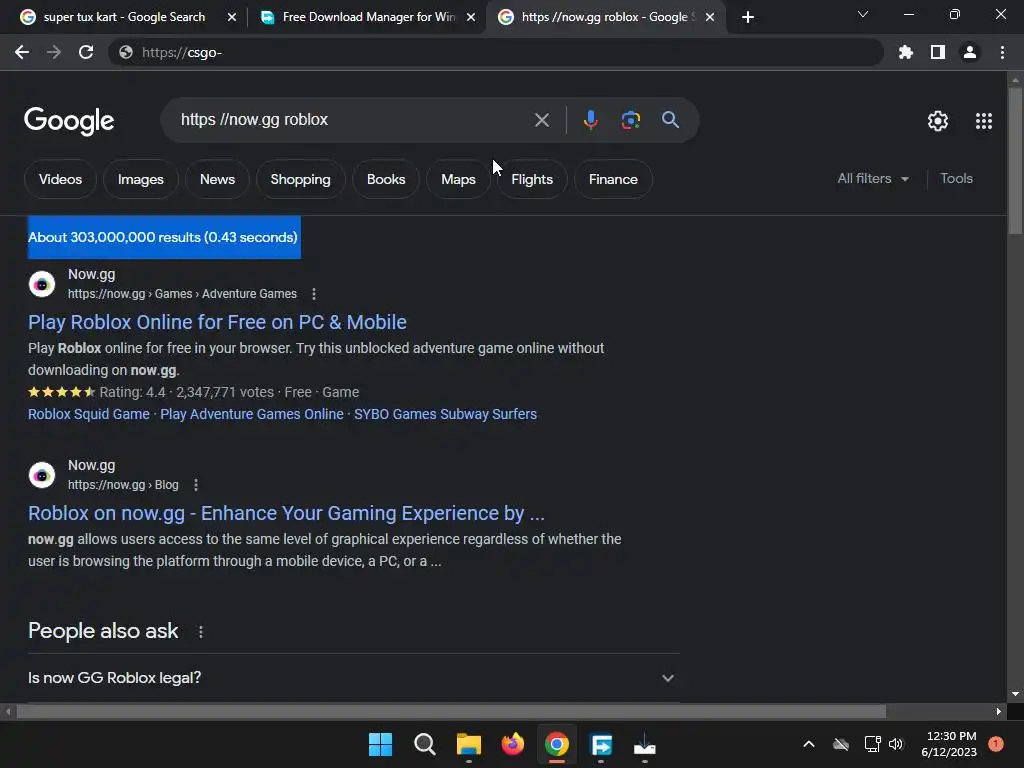This screenshot has width=1024, height=768.
Task: Open volume control in system tray
Action: pyautogui.click(x=896, y=744)
